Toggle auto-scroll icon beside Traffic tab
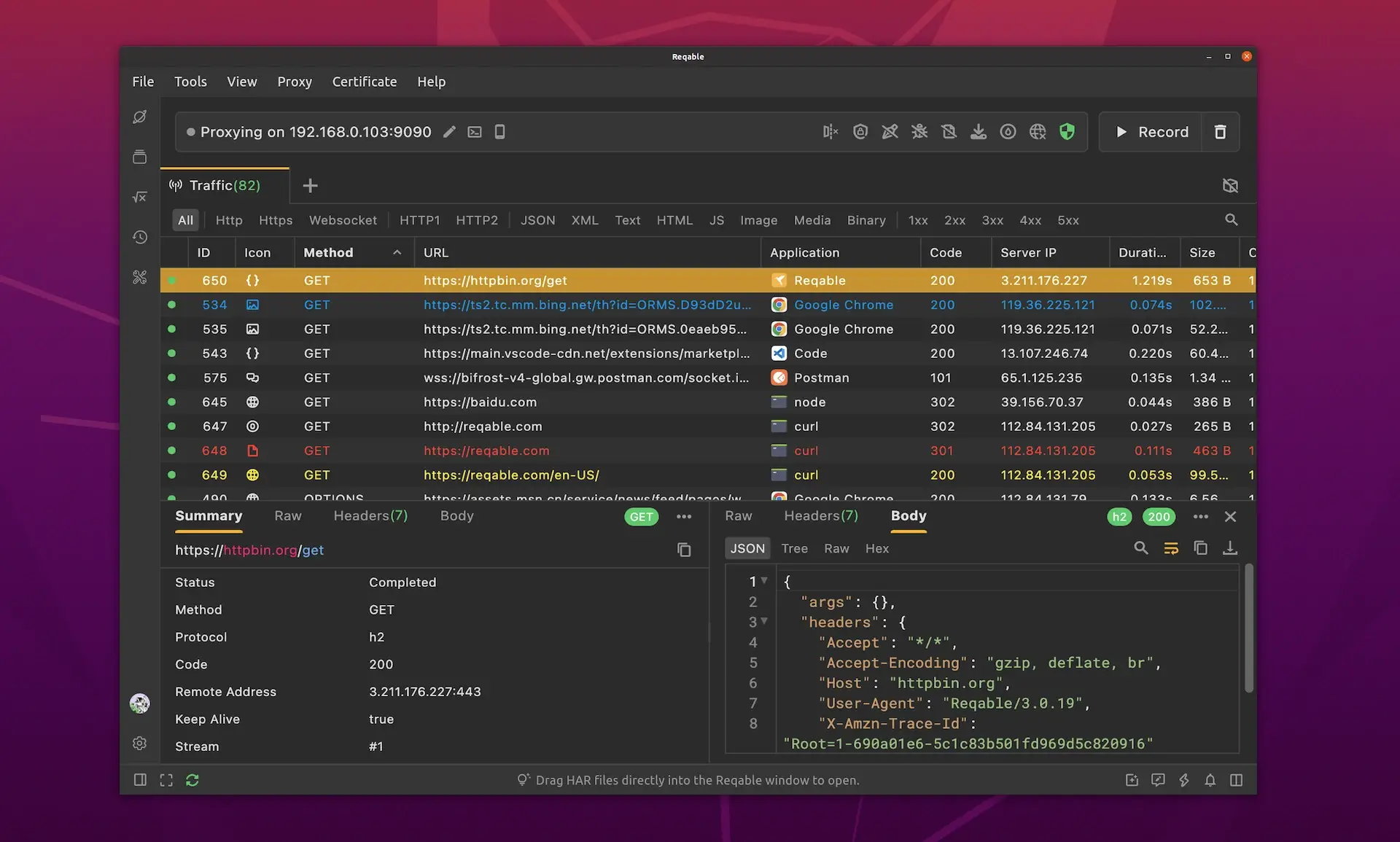Image resolution: width=1400 pixels, height=842 pixels. 1230,186
